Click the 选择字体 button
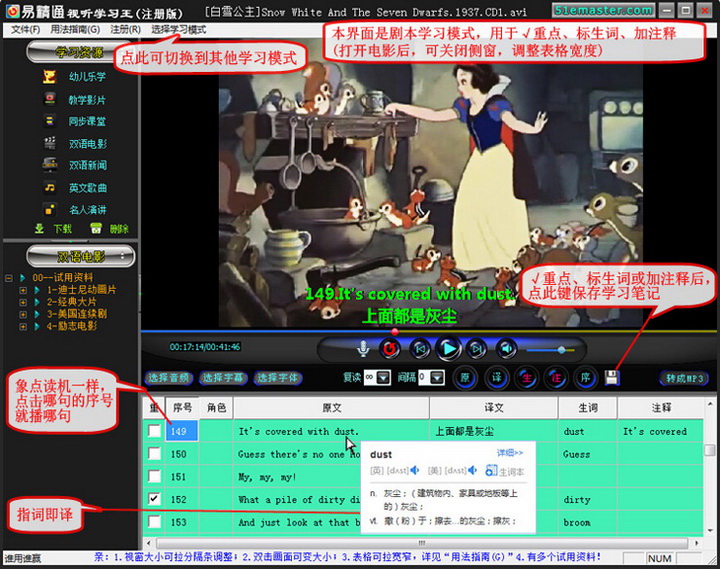Image resolution: width=720 pixels, height=569 pixels. point(277,378)
